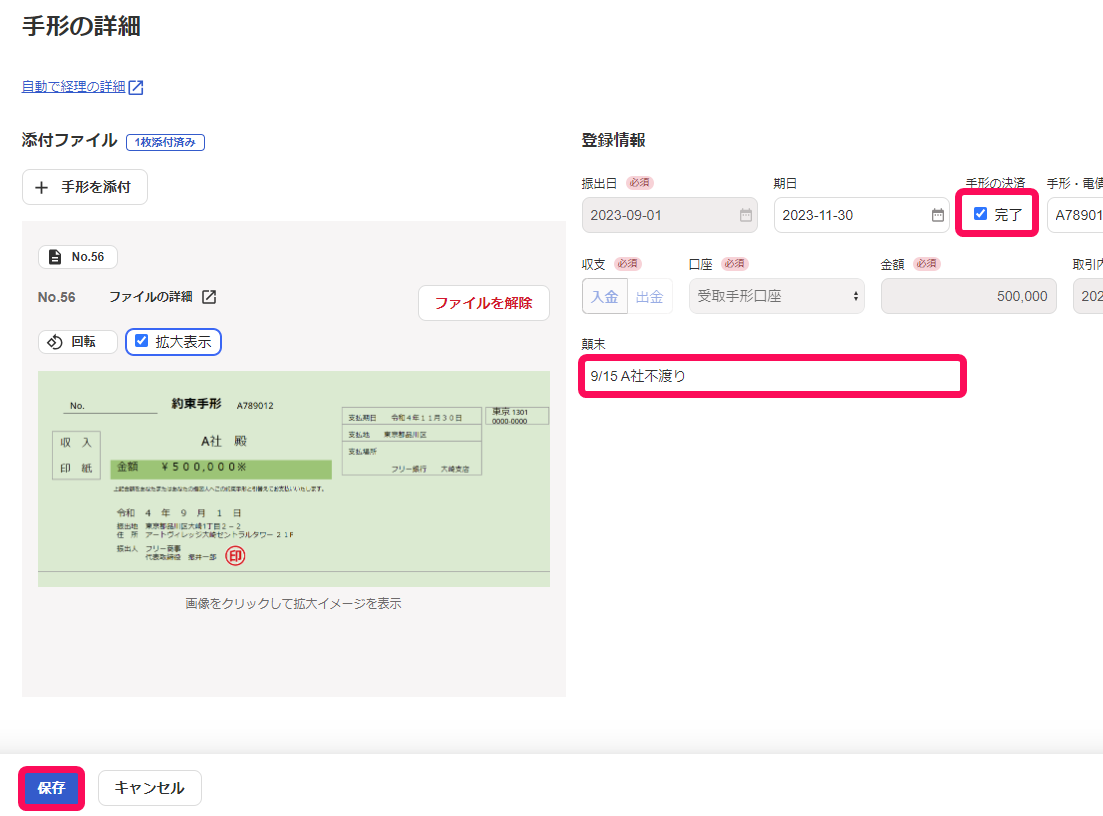Image resolution: width=1103 pixels, height=816 pixels.
Task: Click external-link icon beside ファイルの詳細
Action: 209,297
